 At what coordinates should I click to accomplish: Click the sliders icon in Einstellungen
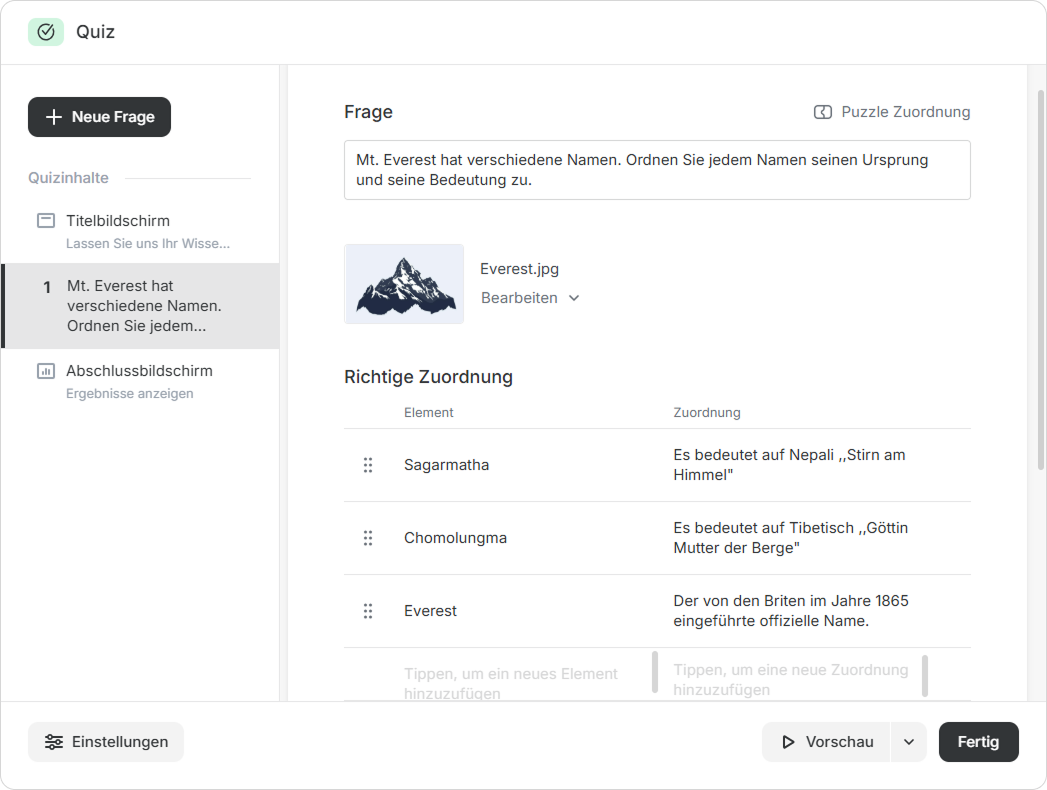(54, 742)
